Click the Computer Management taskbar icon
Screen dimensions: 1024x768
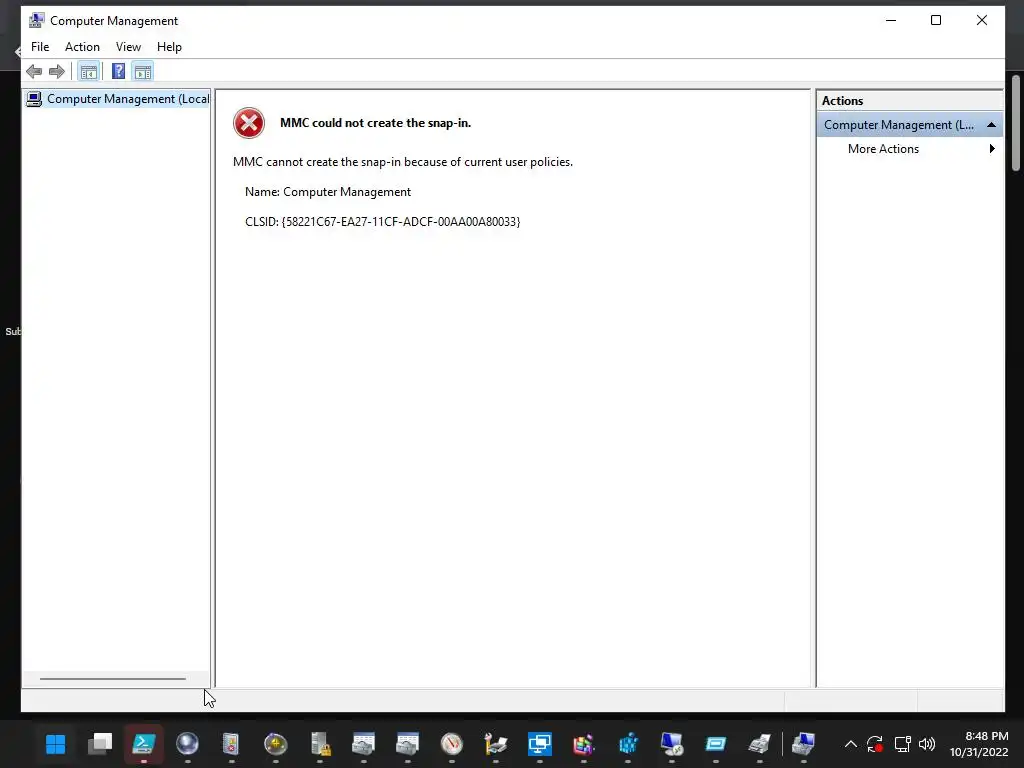click(x=804, y=744)
